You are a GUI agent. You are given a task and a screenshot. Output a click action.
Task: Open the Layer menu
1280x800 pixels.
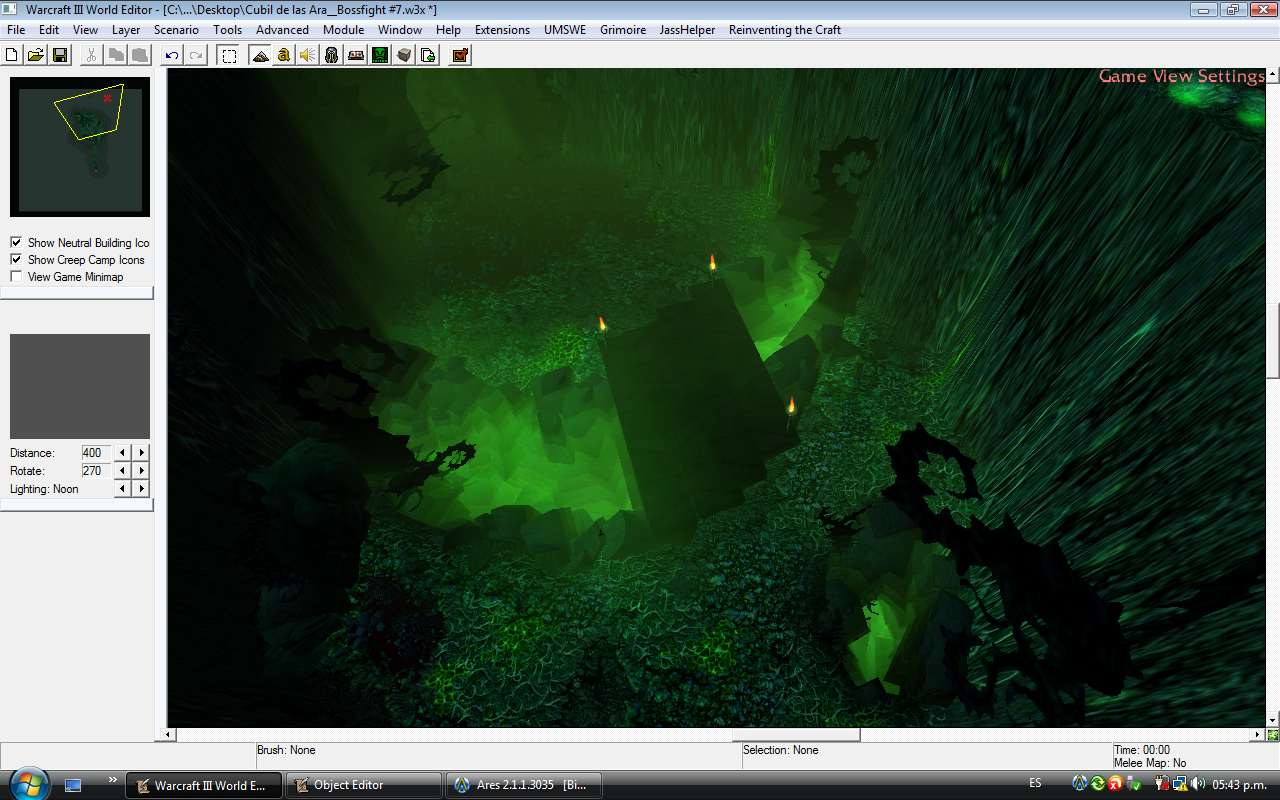126,30
